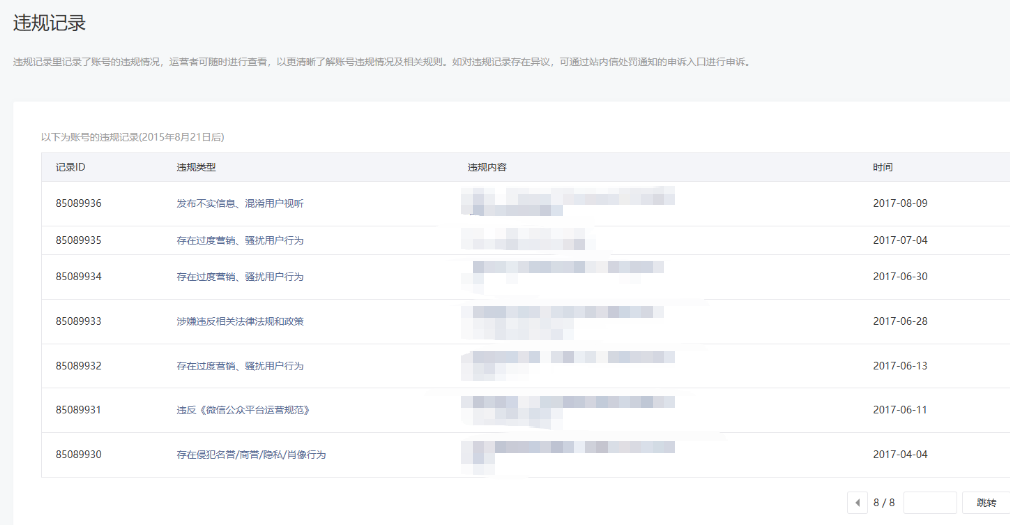Click the 时间 column header
Image resolution: width=1010 pixels, height=525 pixels.
click(882, 167)
